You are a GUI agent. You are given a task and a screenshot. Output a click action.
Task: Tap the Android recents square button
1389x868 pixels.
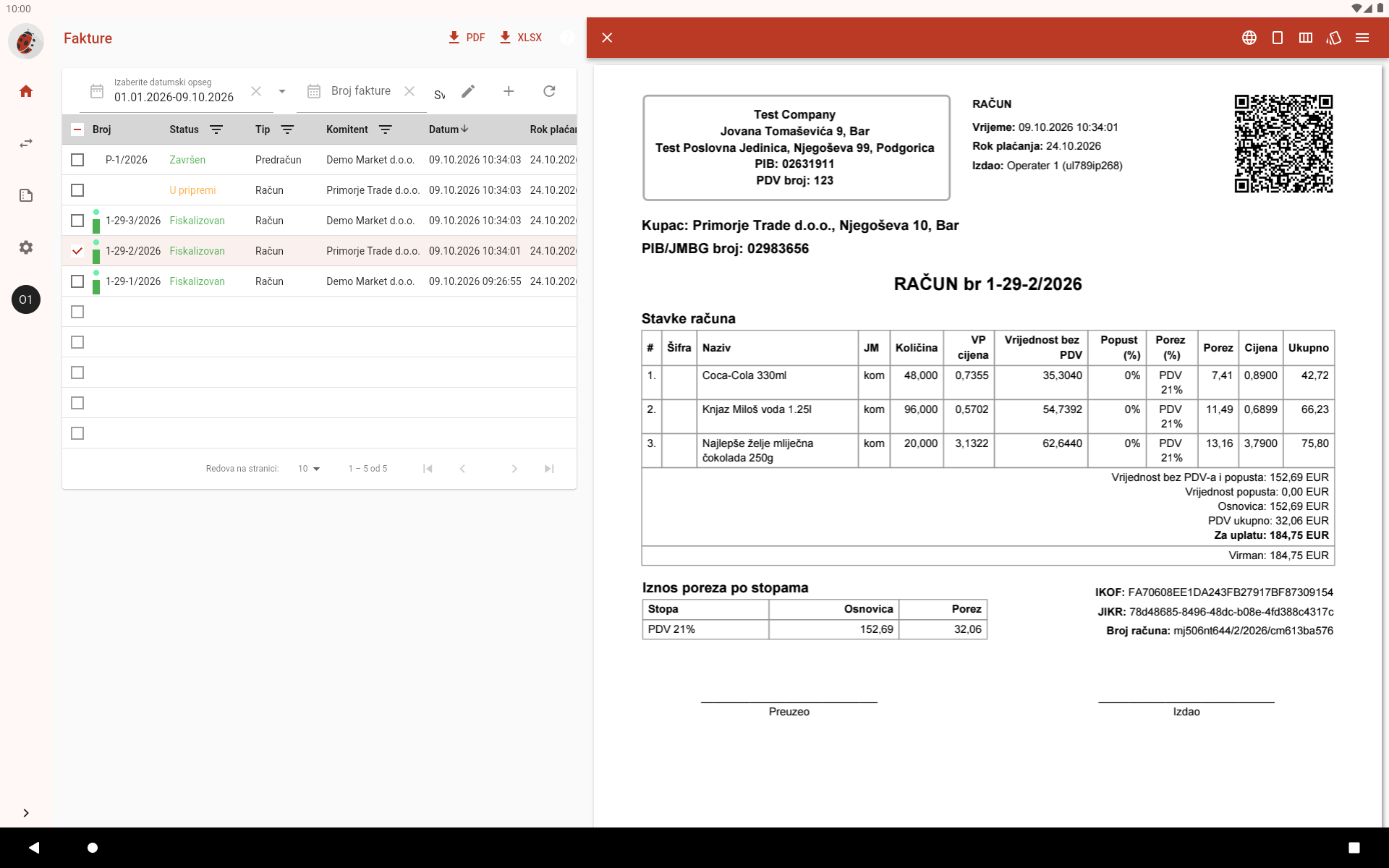1354,848
